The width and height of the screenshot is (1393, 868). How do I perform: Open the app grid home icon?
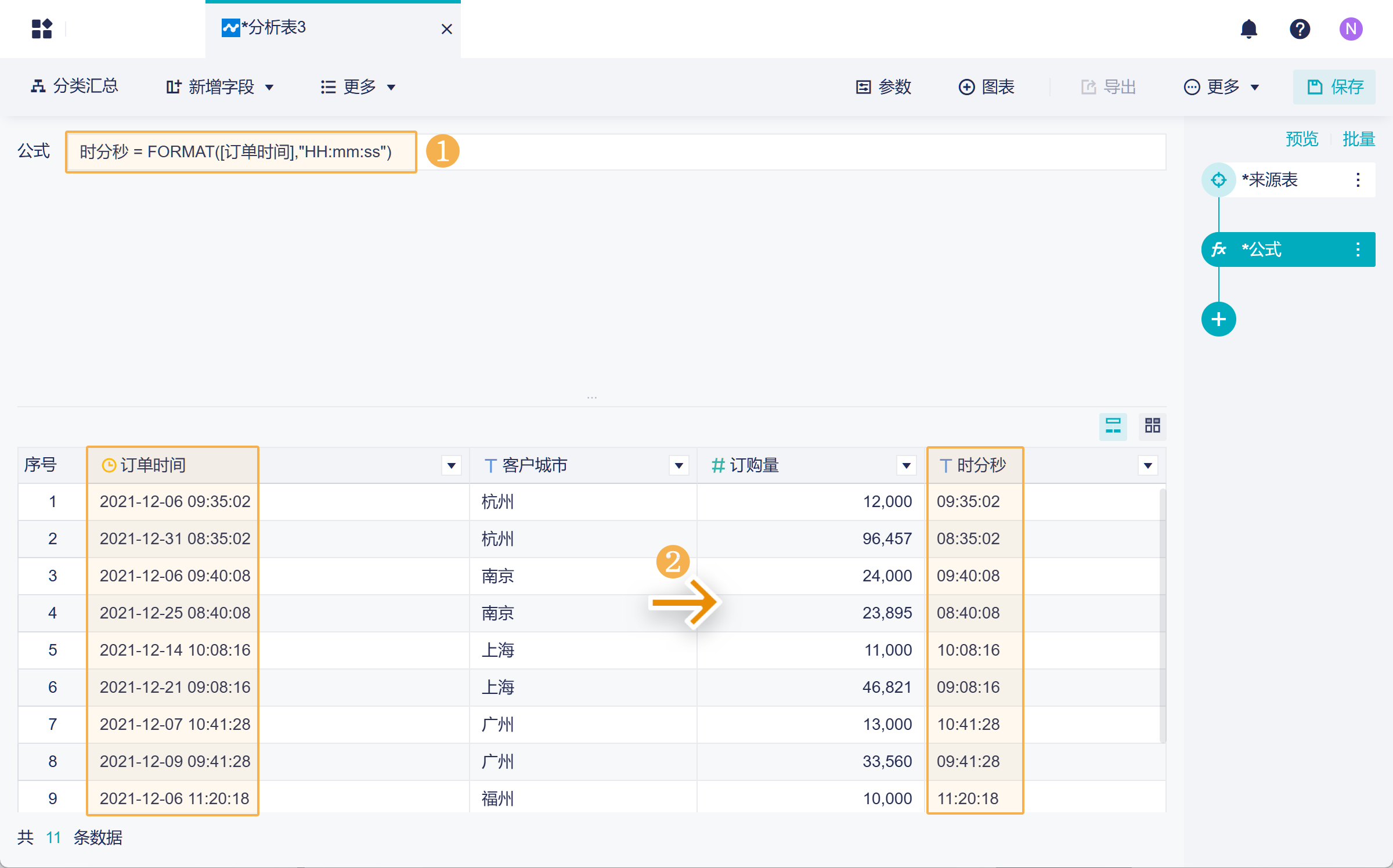[x=42, y=28]
